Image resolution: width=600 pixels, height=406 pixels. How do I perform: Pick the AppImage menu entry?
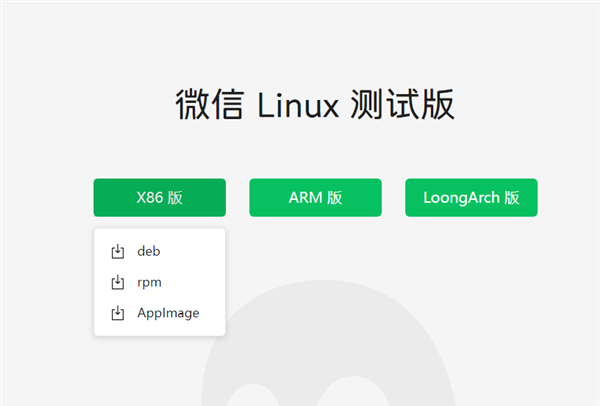[x=168, y=313]
